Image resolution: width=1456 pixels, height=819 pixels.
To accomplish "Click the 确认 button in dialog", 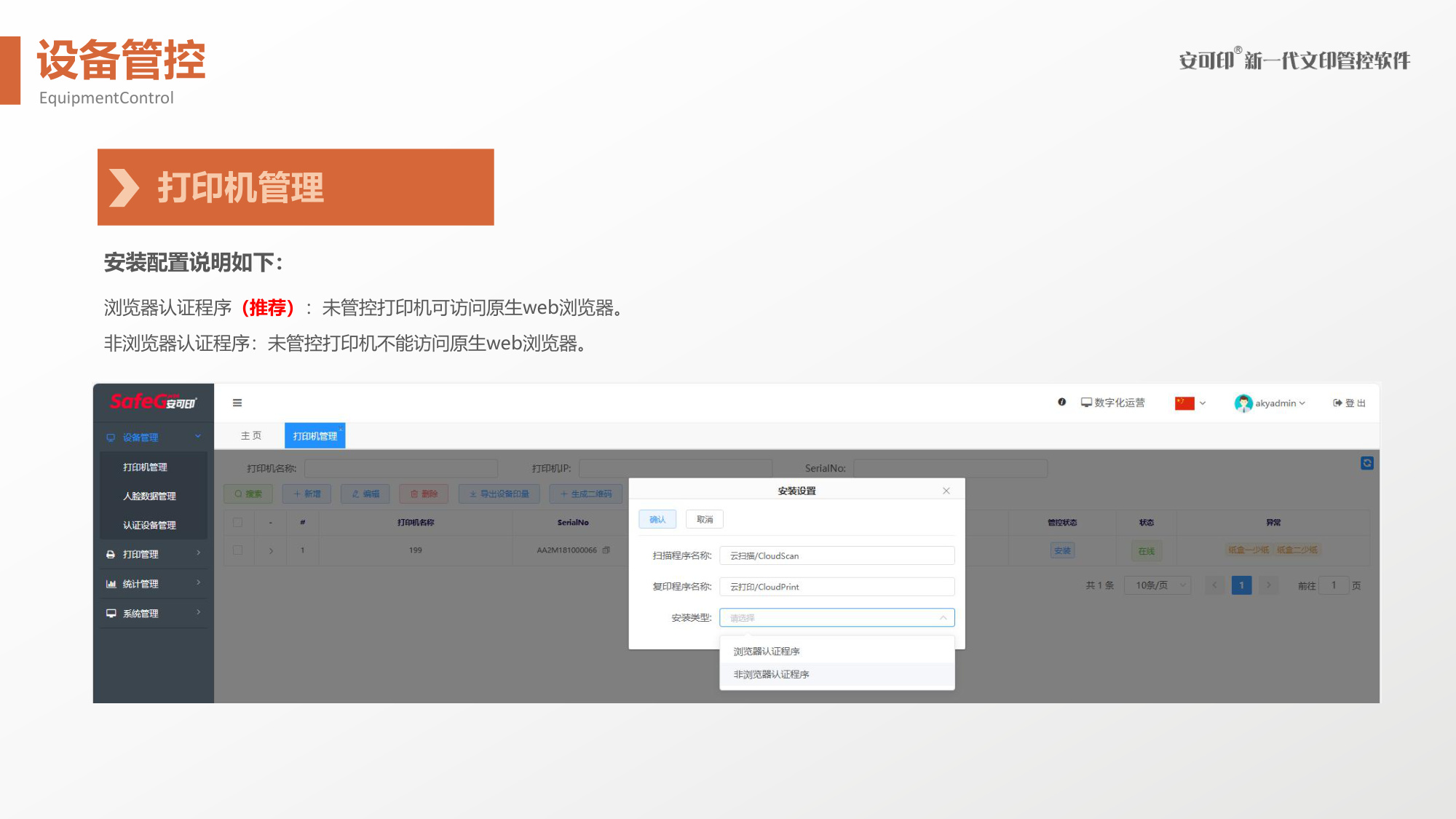I will (657, 519).
